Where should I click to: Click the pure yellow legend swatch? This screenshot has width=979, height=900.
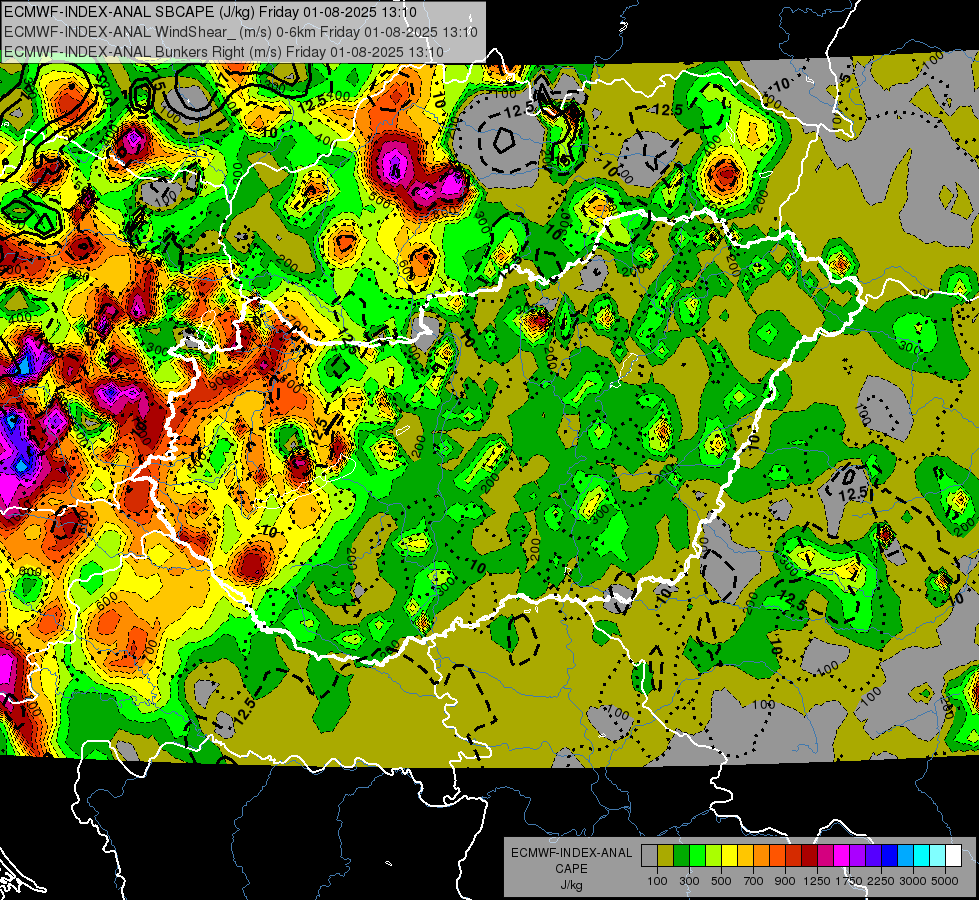click(729, 856)
